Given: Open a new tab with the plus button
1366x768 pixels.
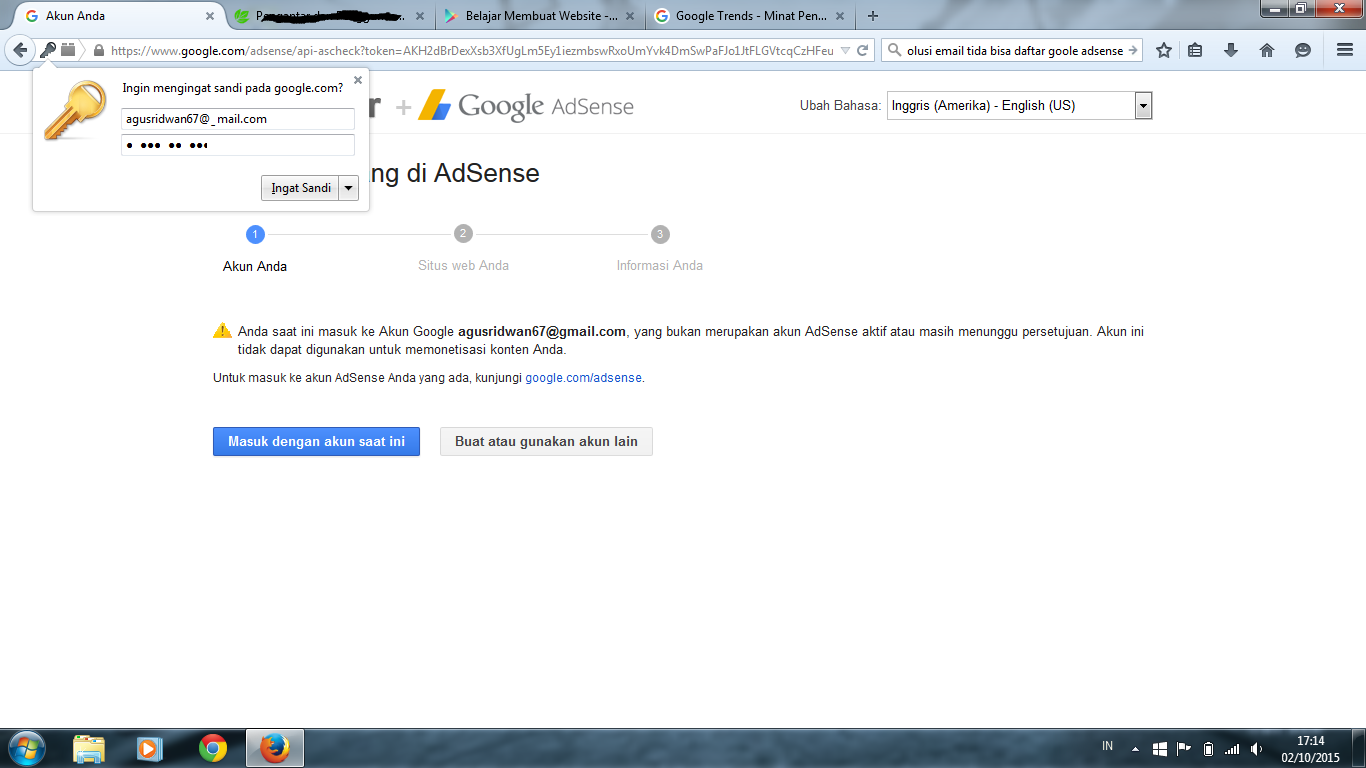Looking at the screenshot, I should [x=873, y=16].
